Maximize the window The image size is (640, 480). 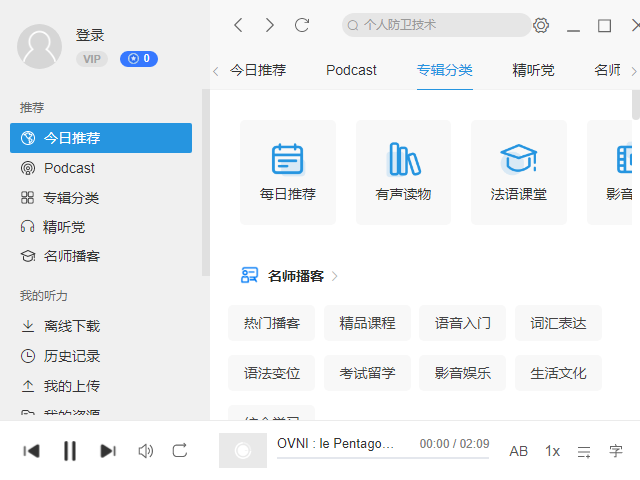[604, 26]
